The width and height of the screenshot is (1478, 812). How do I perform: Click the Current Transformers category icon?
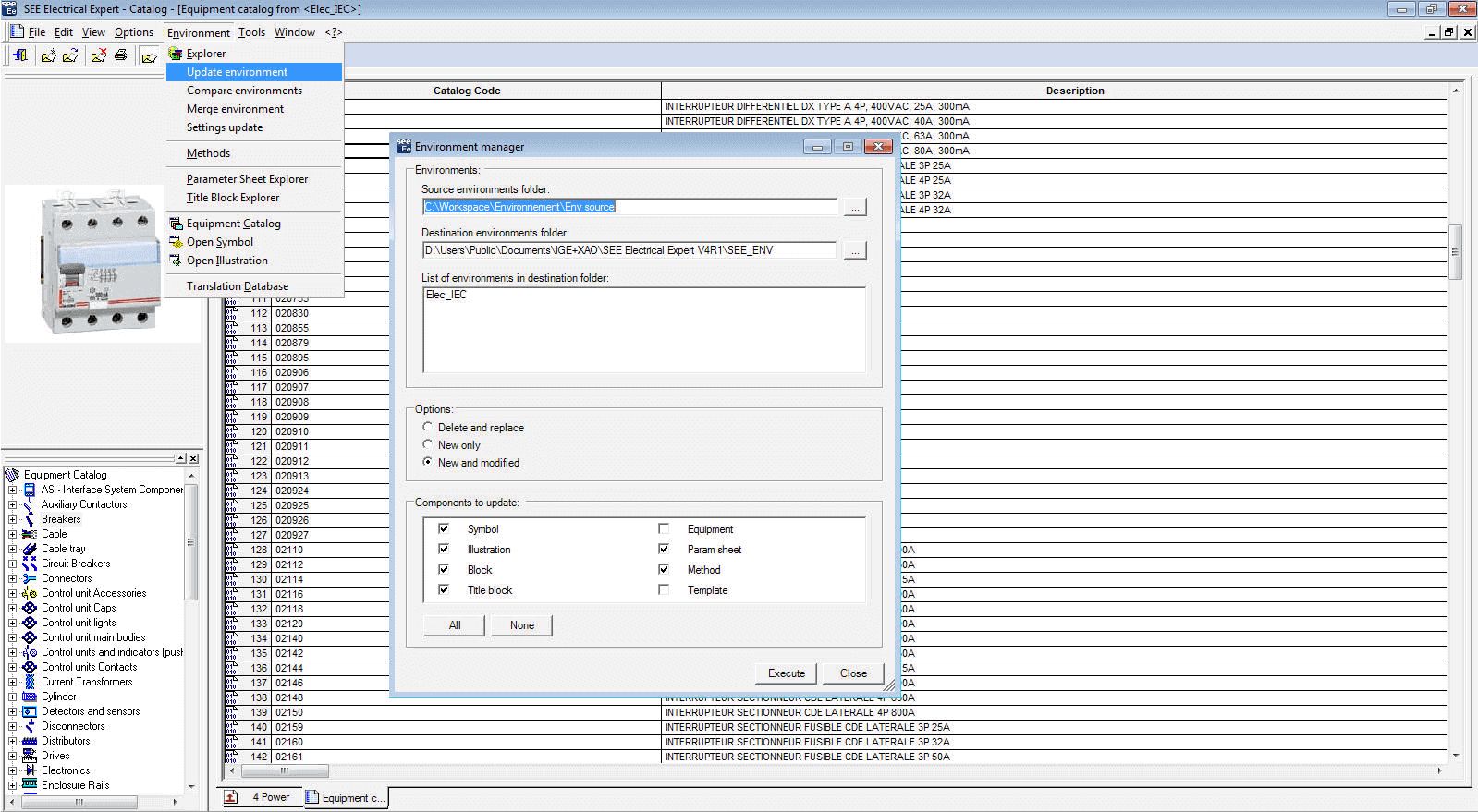coord(30,682)
